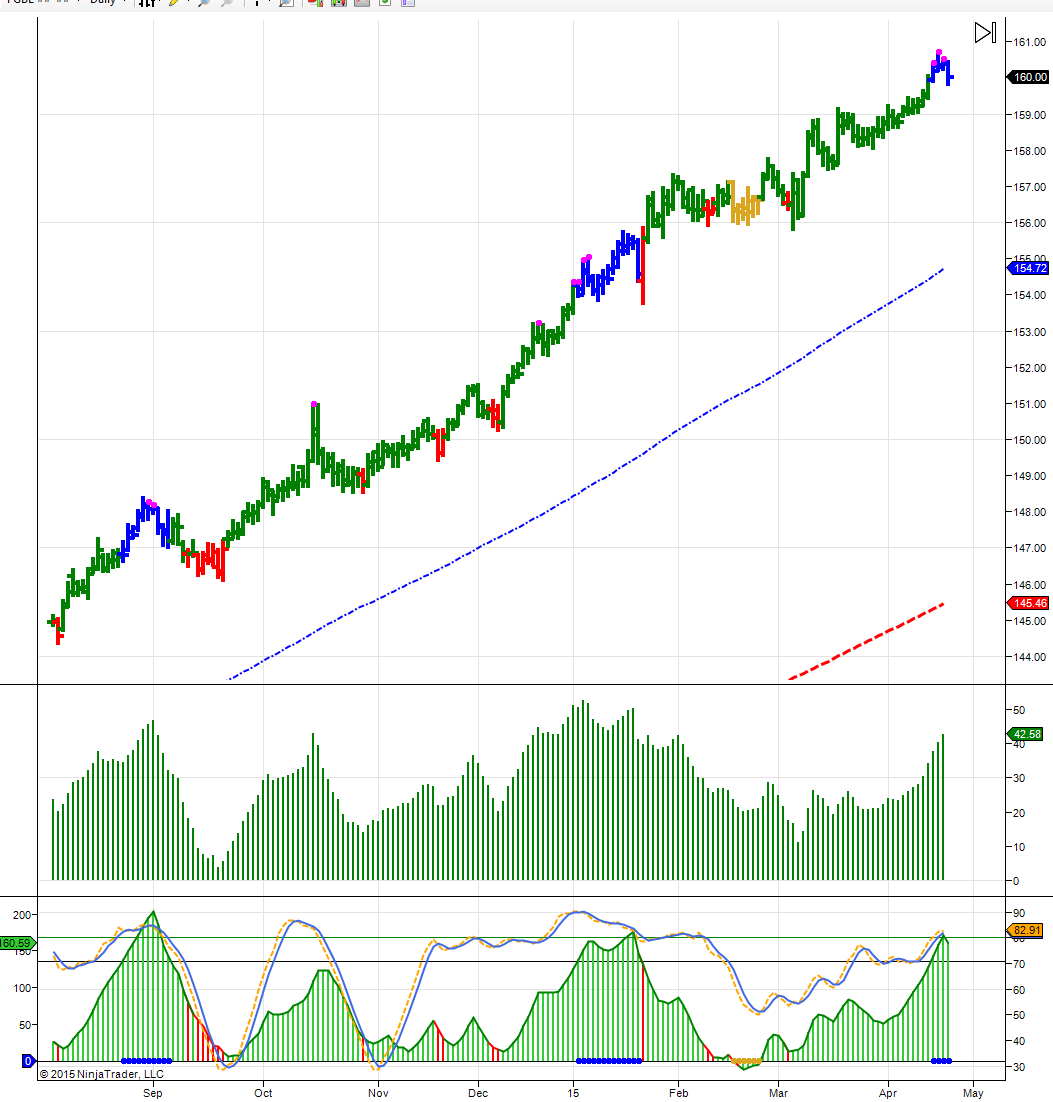
Task: Click the 20 label on middle panel axis
Action: pyautogui.click(x=1019, y=813)
